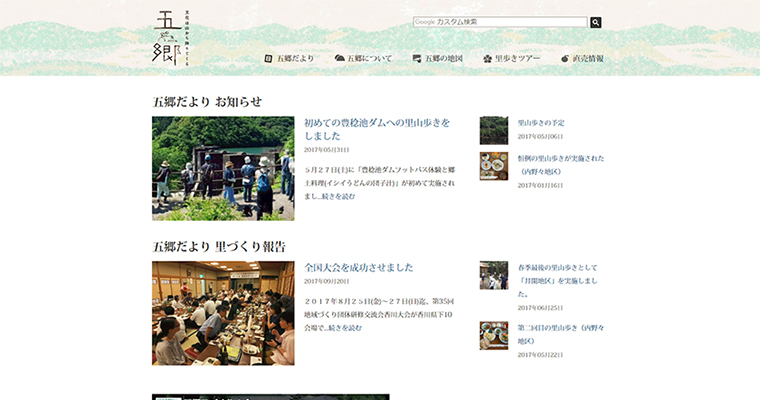
Task: Click the search magnifier button
Action: click(x=596, y=22)
